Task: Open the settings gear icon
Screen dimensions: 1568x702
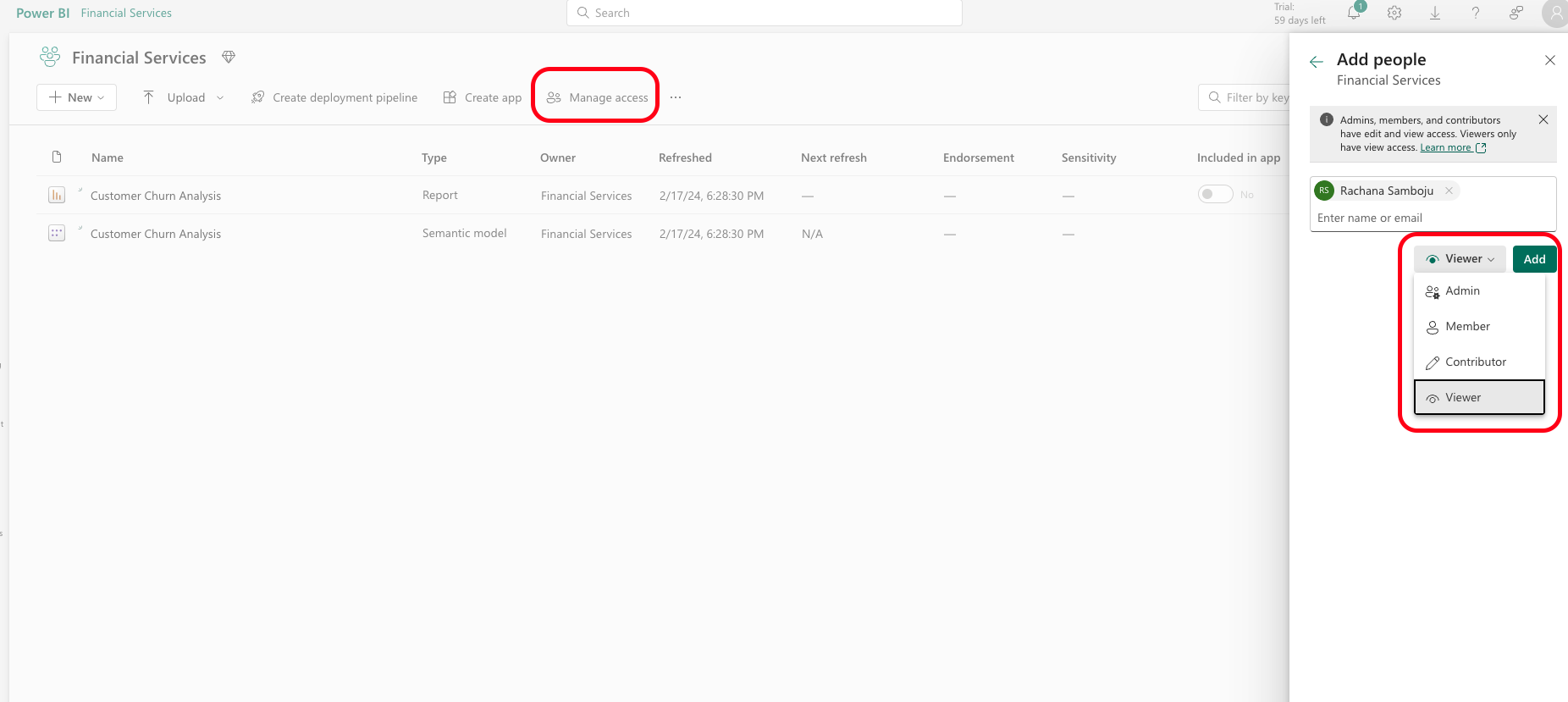Action: point(1394,13)
